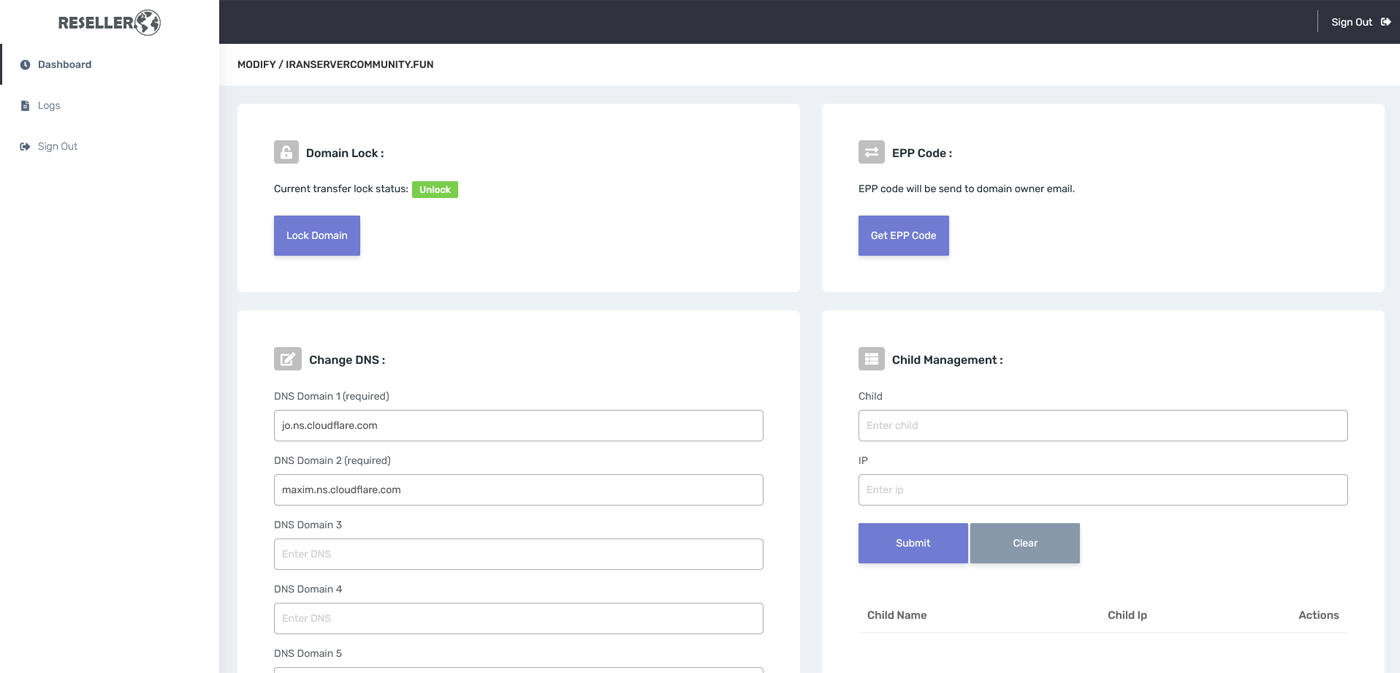Screen dimensions: 1400x673
Task: Select the Child name input box
Action: click(1102, 426)
